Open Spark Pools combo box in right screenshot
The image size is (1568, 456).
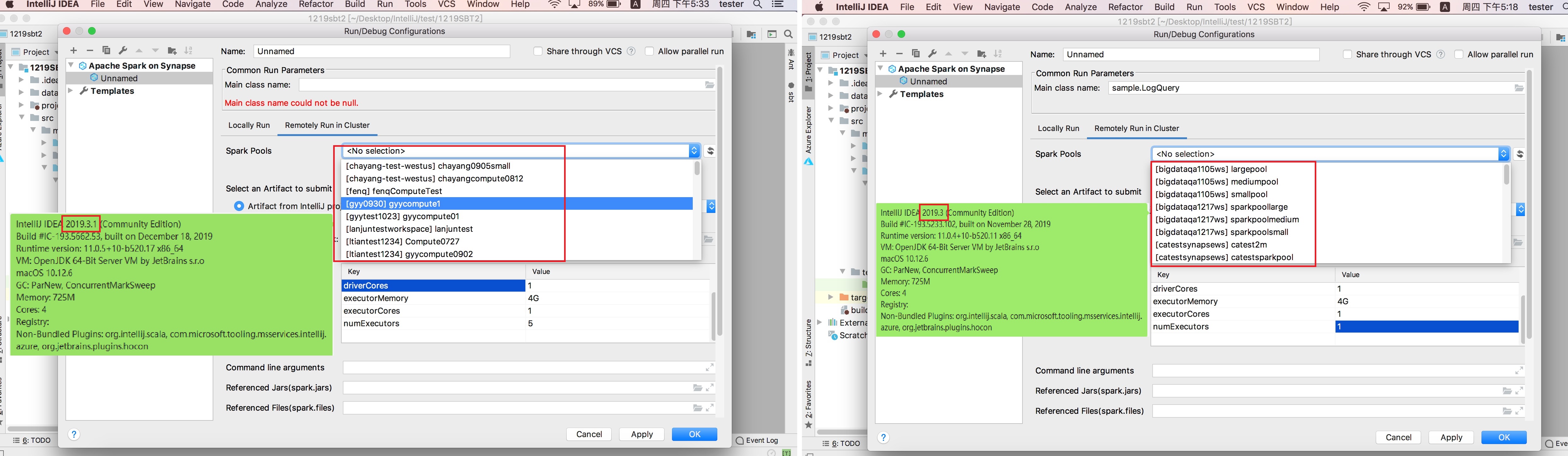(x=1330, y=154)
